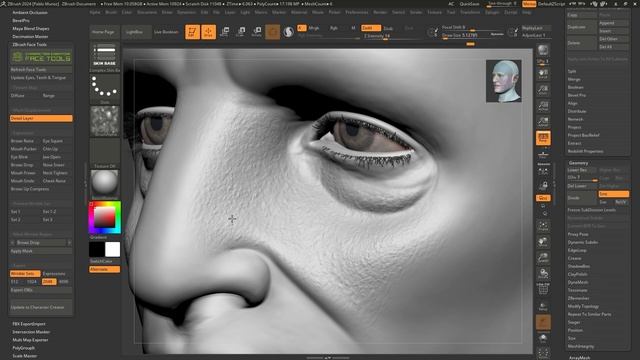This screenshot has width=640, height=360.
Task: Expand Intersection Masker section
Action: tap(31, 332)
